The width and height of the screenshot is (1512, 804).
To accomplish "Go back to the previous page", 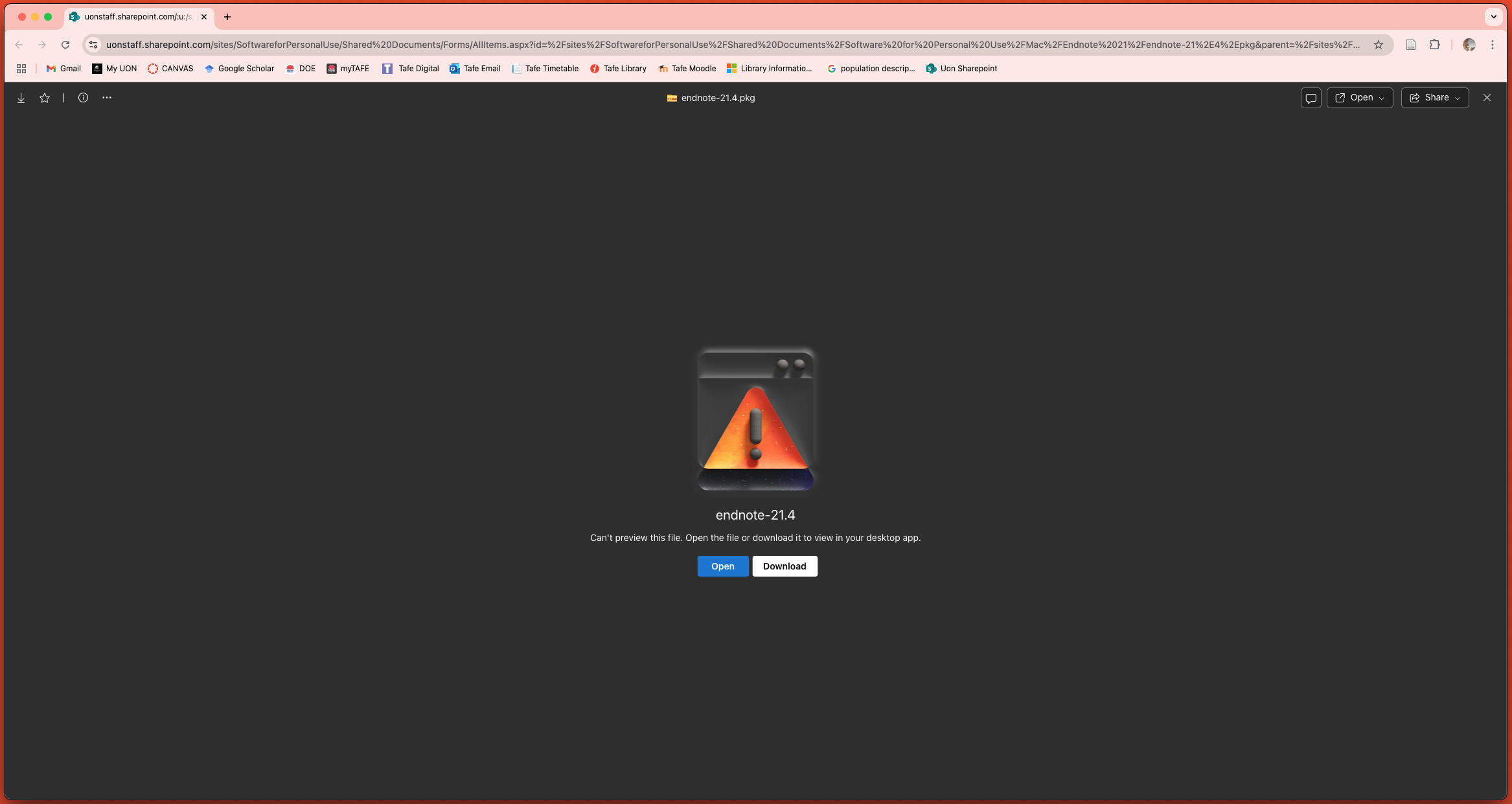I will click(x=18, y=45).
